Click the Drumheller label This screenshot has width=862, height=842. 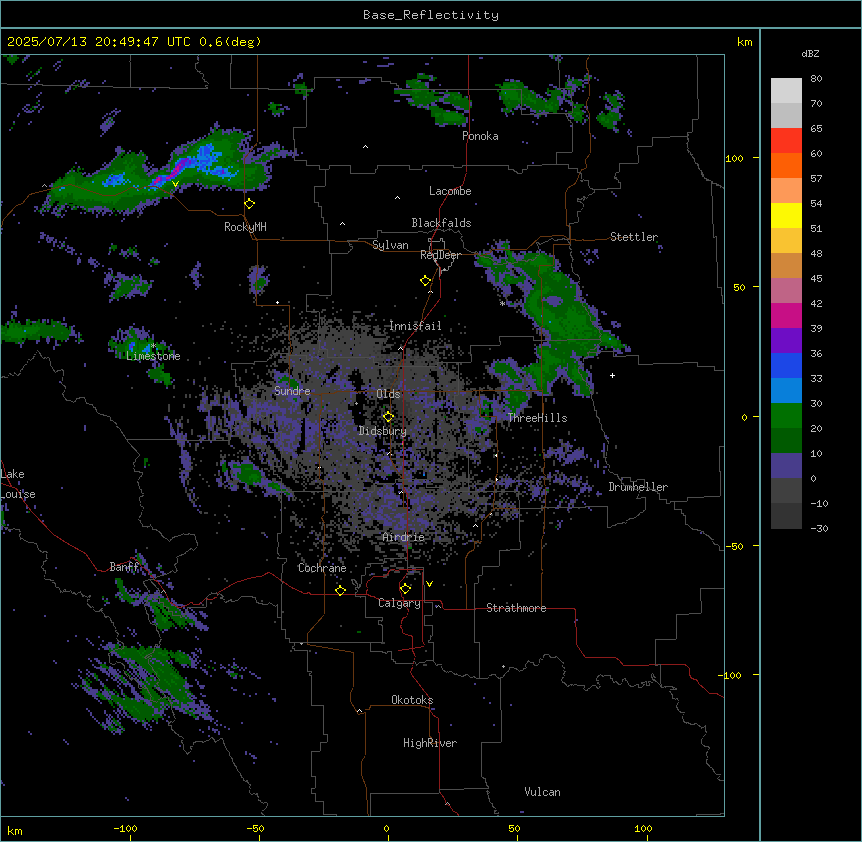[x=638, y=487]
